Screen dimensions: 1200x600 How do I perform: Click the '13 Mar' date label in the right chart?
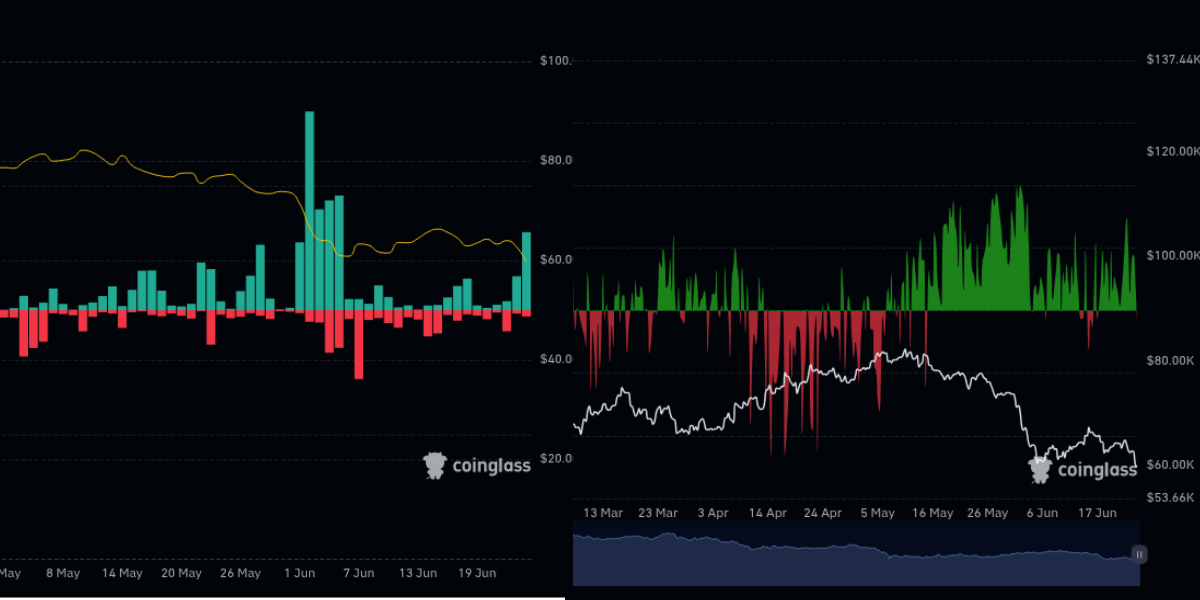603,512
